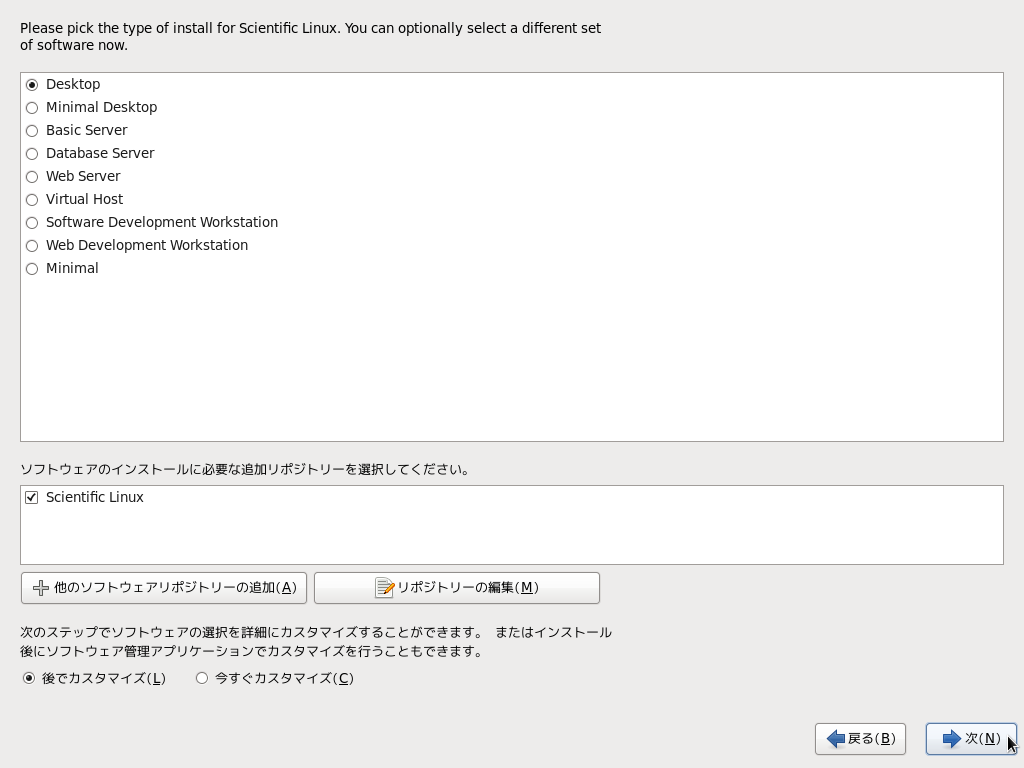This screenshot has width=1024, height=768.
Task: Select the Minimal install type
Action: point(32,269)
